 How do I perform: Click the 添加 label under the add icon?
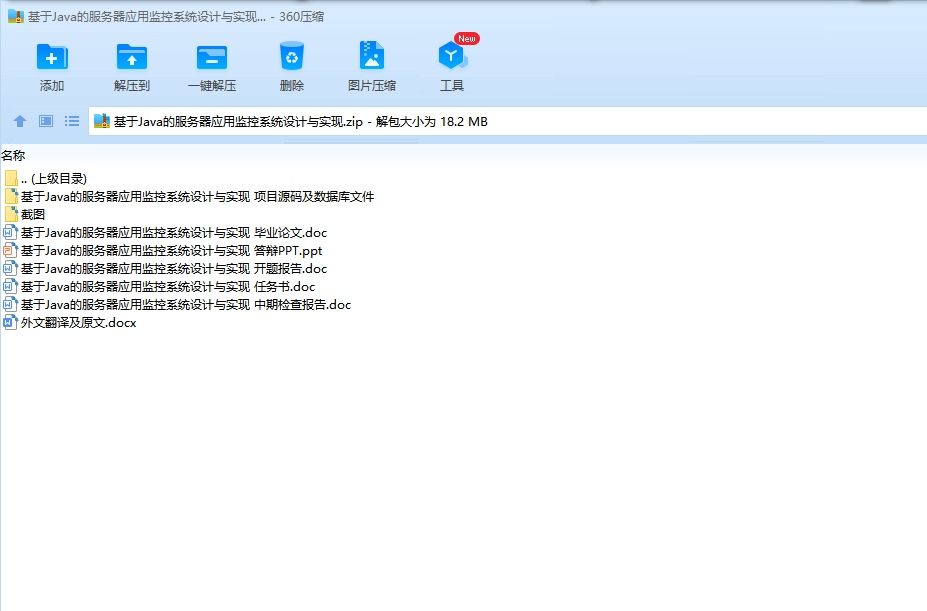(x=52, y=86)
